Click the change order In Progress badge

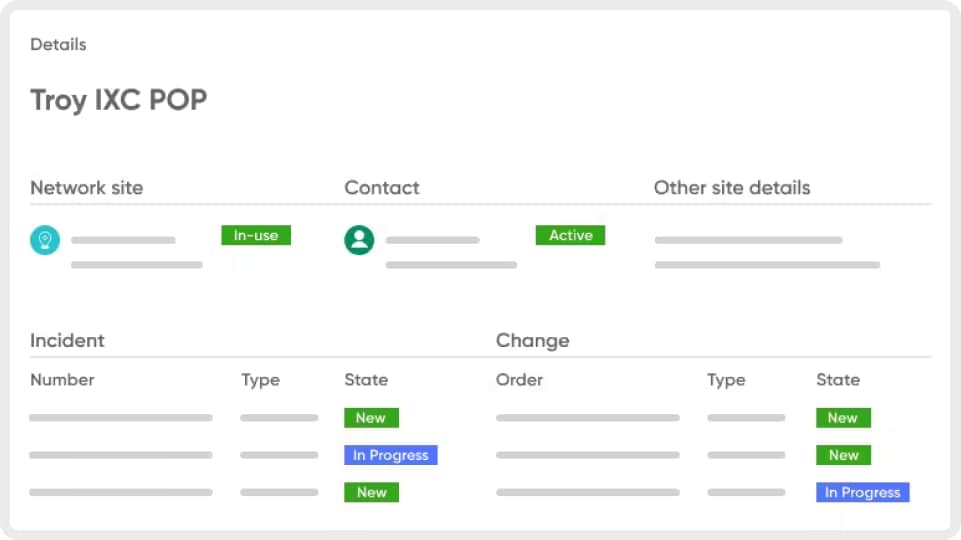pos(862,492)
